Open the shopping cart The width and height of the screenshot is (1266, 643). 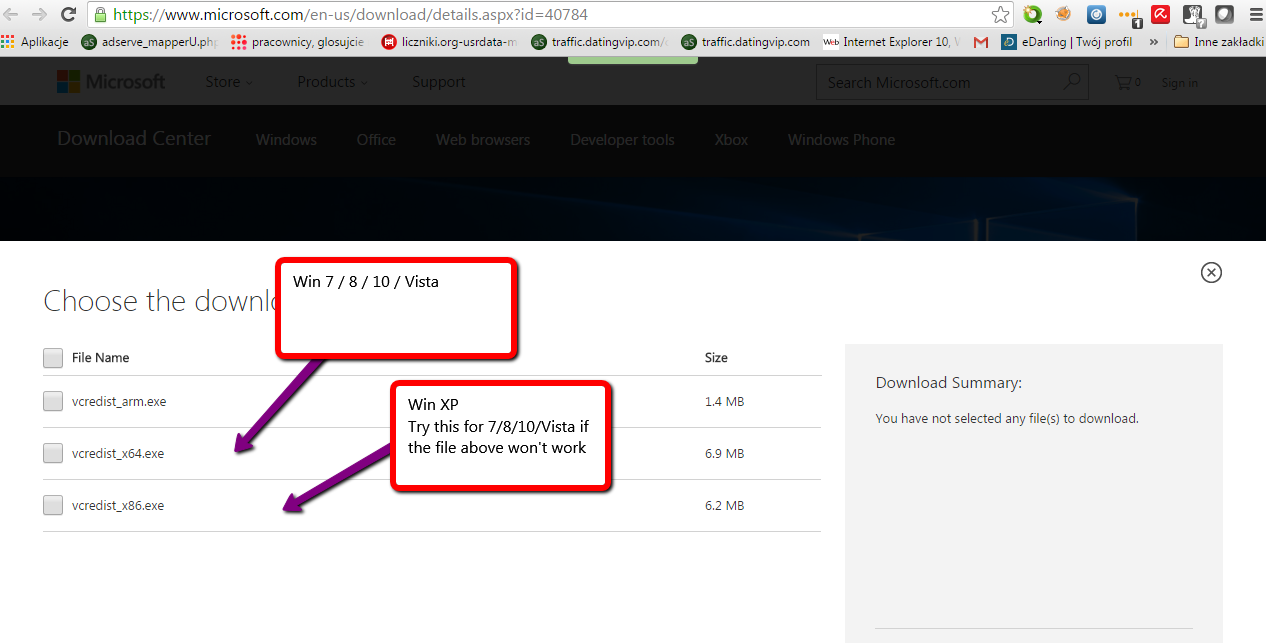pyautogui.click(x=1127, y=83)
